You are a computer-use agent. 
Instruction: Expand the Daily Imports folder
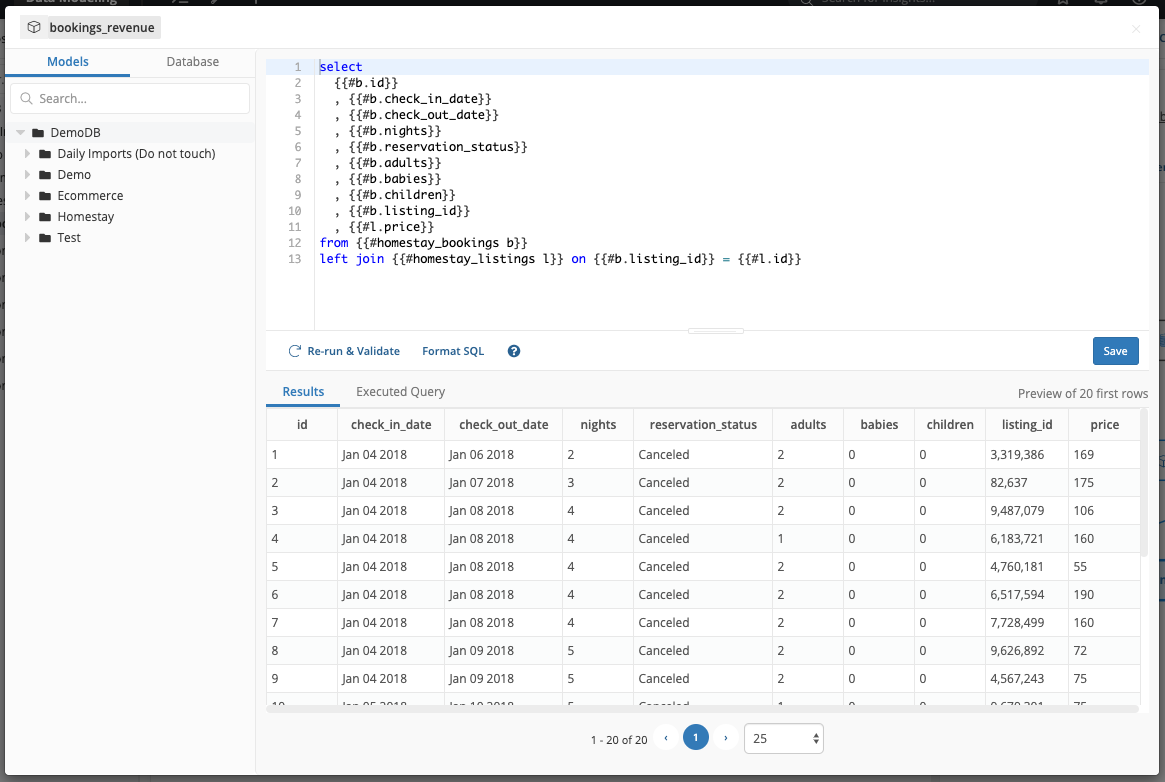[28, 154]
